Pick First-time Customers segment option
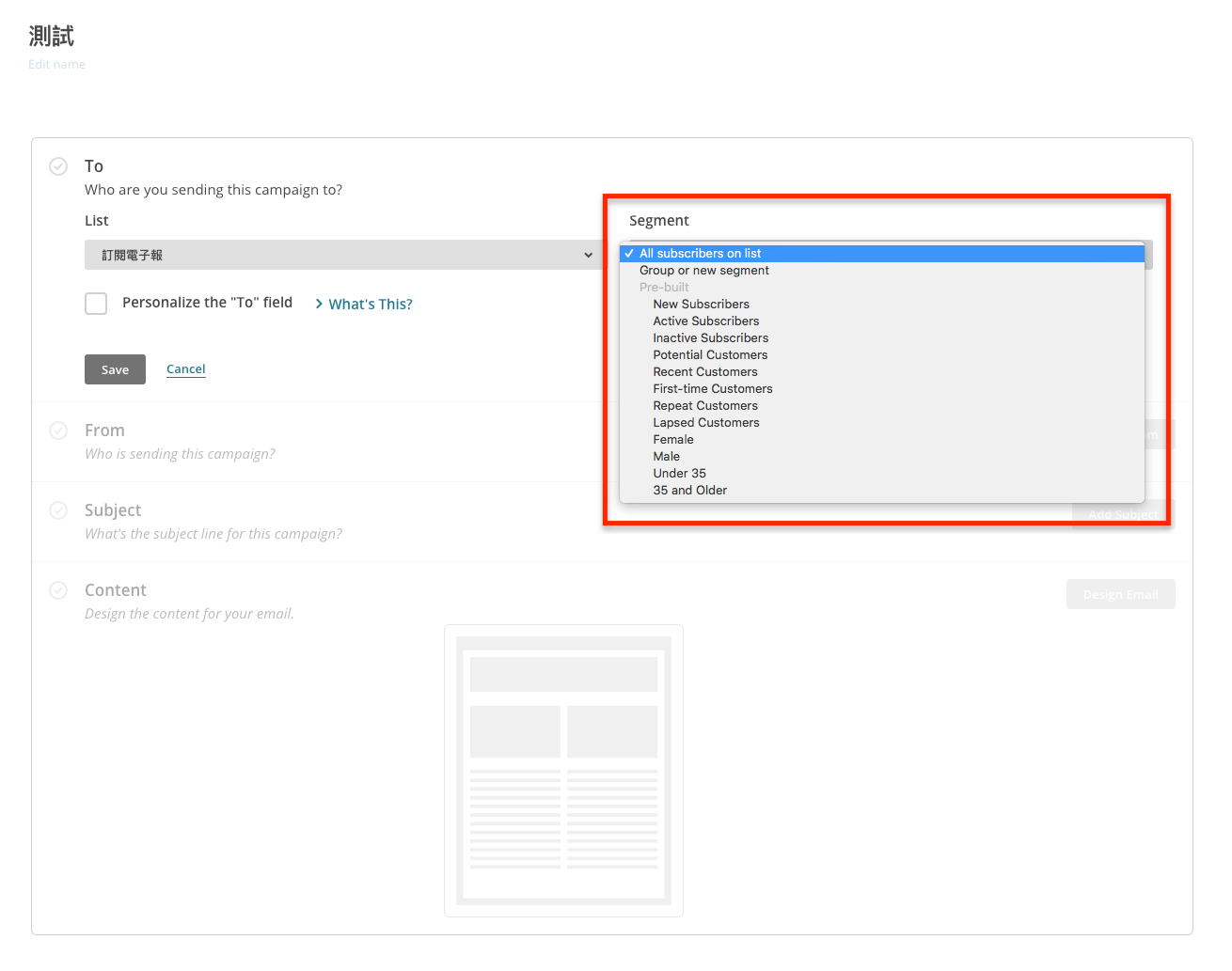This screenshot has height=971, width=1232. [x=712, y=389]
